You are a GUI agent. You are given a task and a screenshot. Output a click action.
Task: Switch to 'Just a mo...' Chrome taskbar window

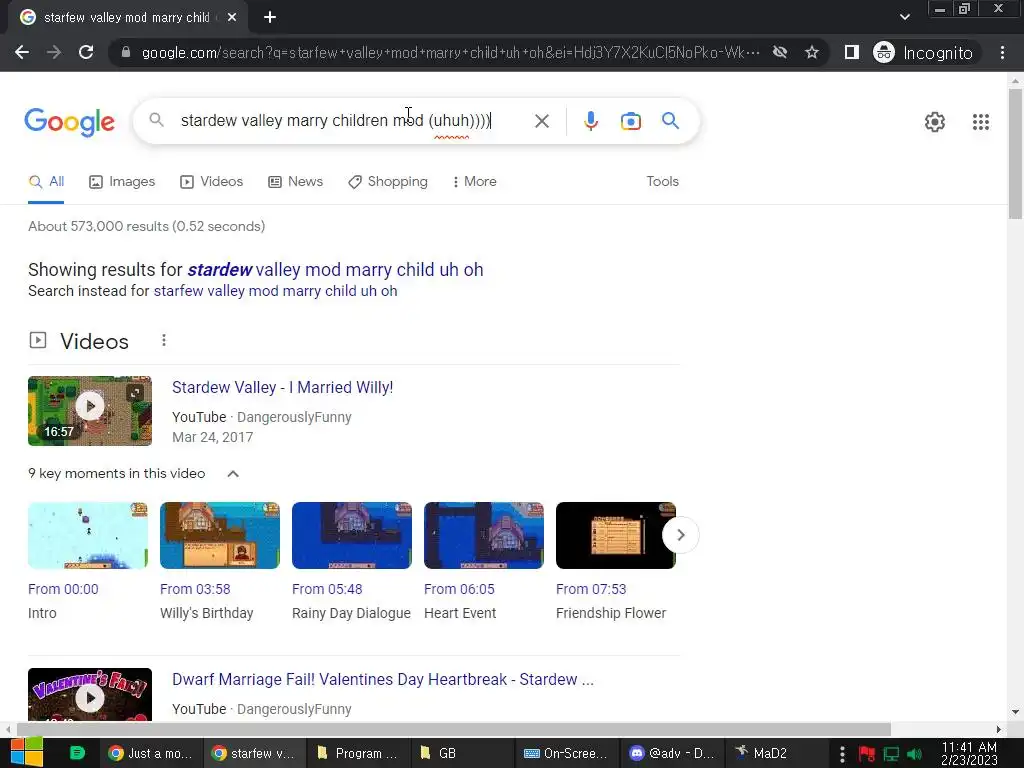[x=150, y=754]
